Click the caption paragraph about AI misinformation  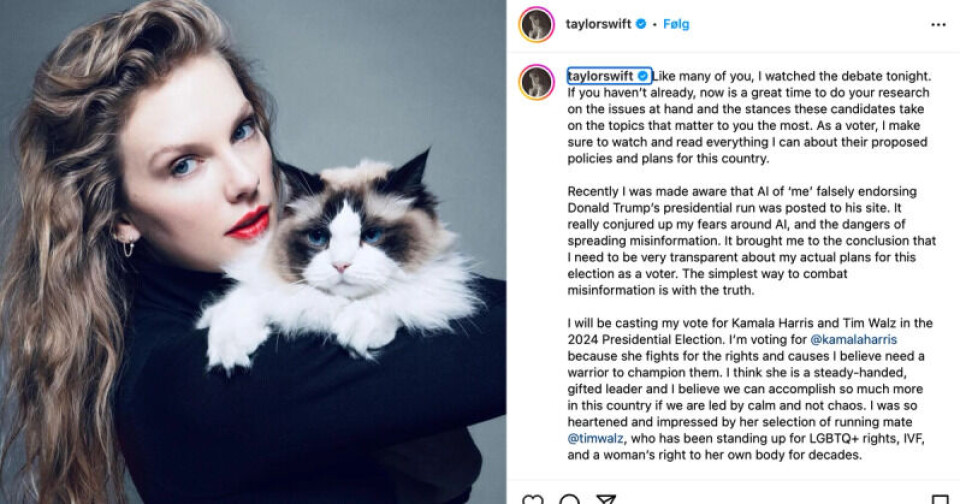click(x=751, y=241)
